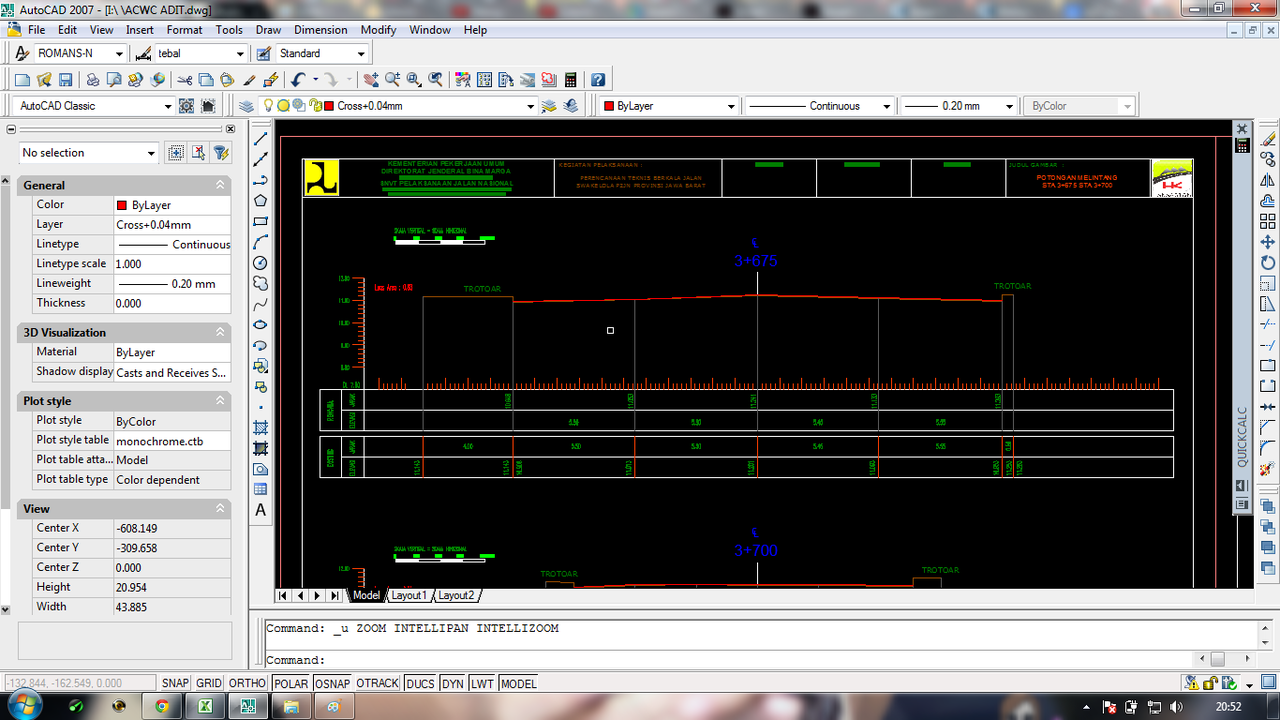Open Layer Properties Manager icon
The image size is (1280, 720).
coord(246,106)
